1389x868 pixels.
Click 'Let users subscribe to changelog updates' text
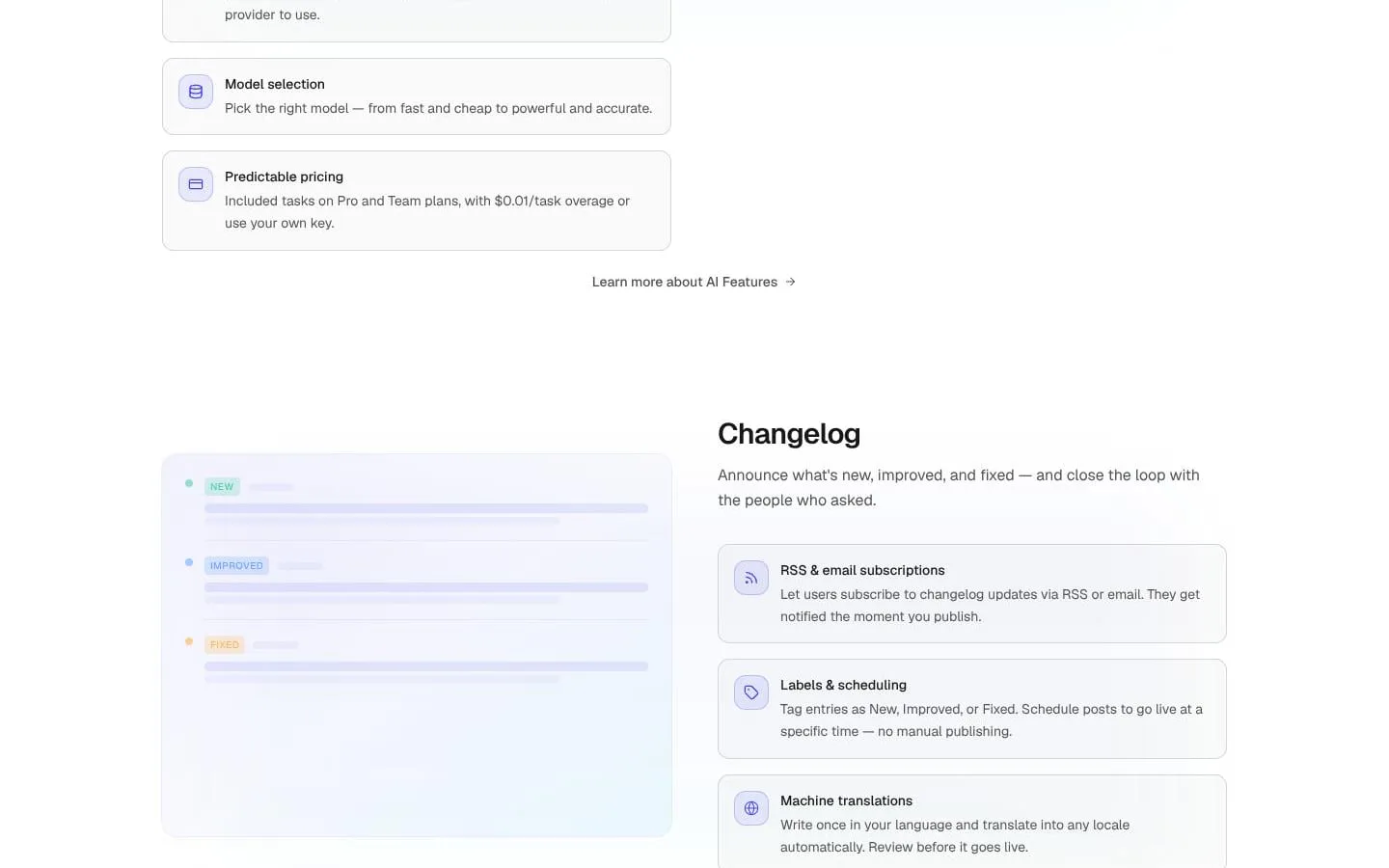coord(990,606)
